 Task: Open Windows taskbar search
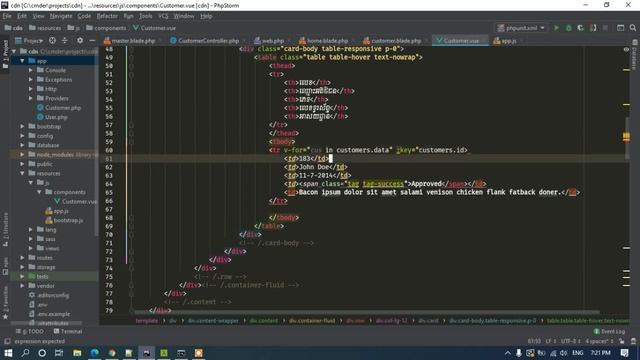25,353
